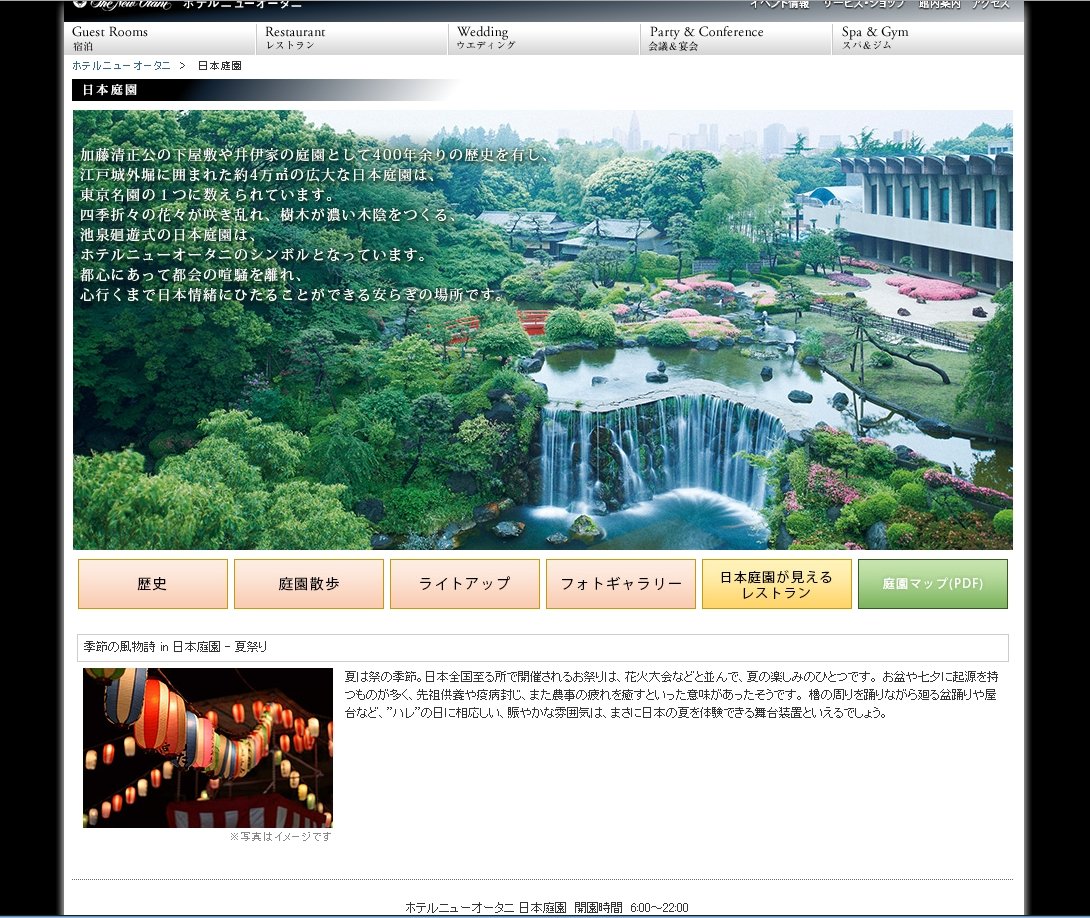Viewport: 1090px width, 918px height.
Task: Open the 庭園マップ(PDF) green button
Action: tap(933, 584)
